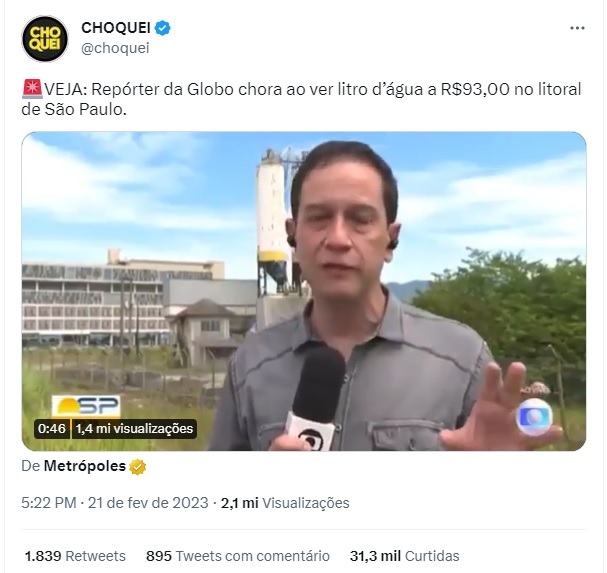This screenshot has width=607, height=573.
Task: Click the 0:46 video duration label
Action: pos(52,429)
